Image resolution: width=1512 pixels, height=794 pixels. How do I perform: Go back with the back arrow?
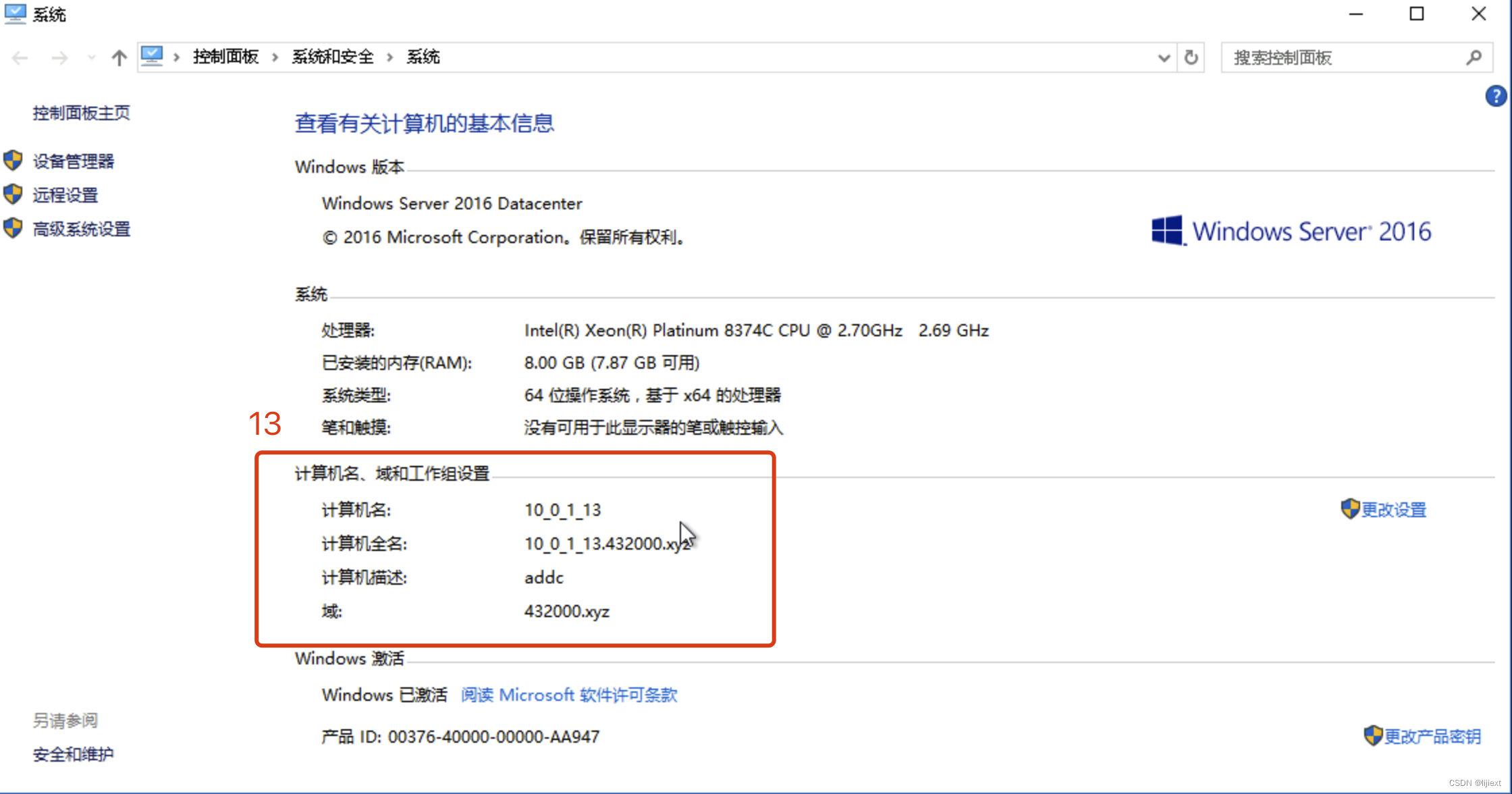[x=20, y=58]
